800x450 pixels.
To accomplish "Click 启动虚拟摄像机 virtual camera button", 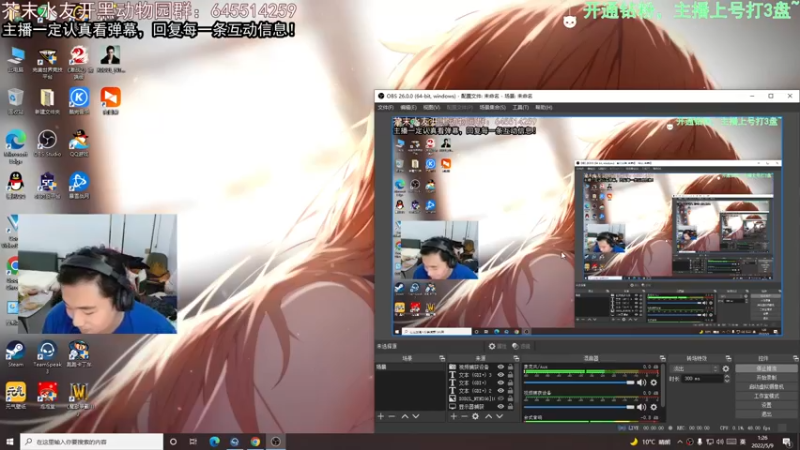I will pyautogui.click(x=766, y=387).
